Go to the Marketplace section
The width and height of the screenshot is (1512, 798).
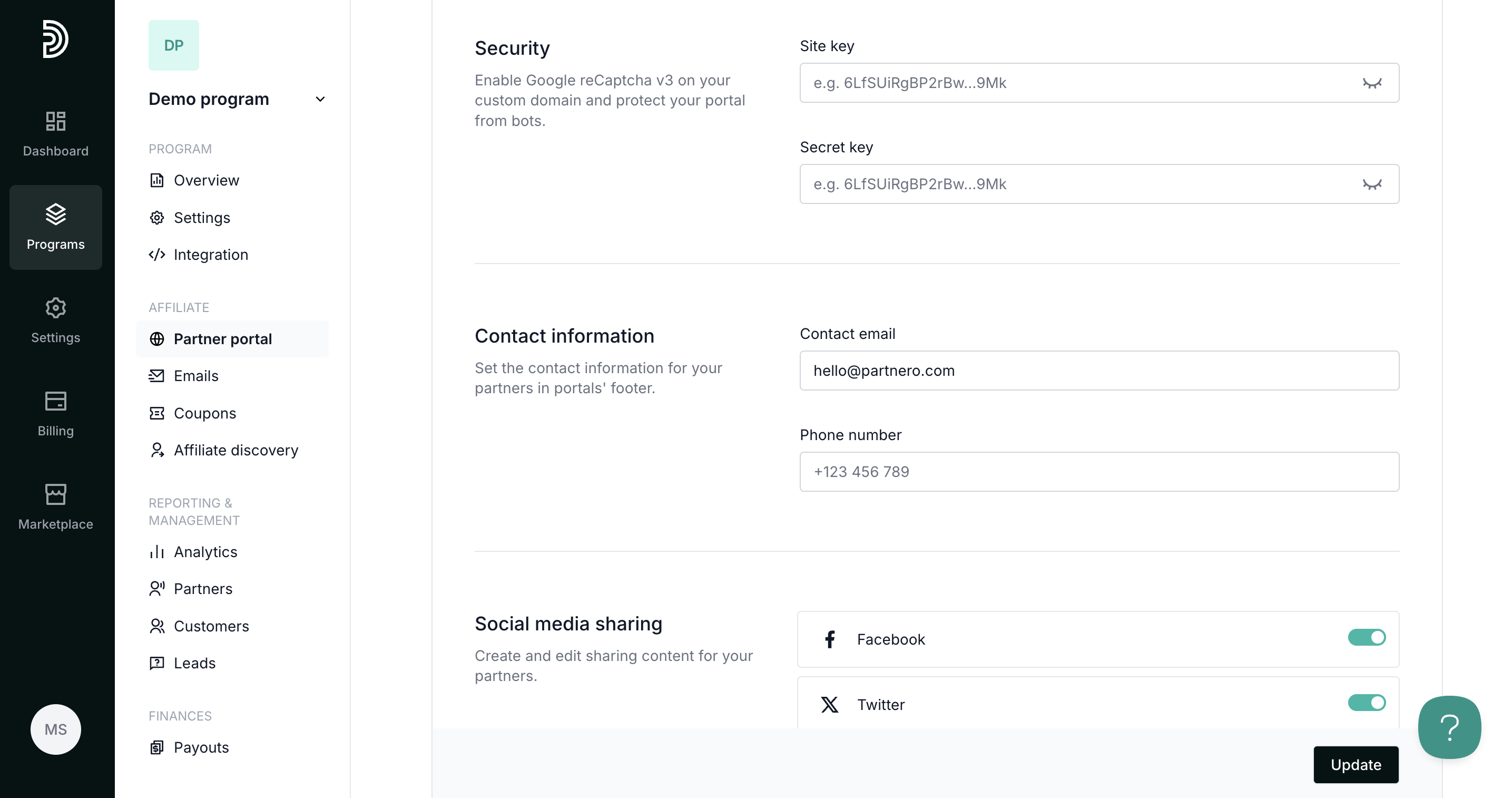pos(56,508)
